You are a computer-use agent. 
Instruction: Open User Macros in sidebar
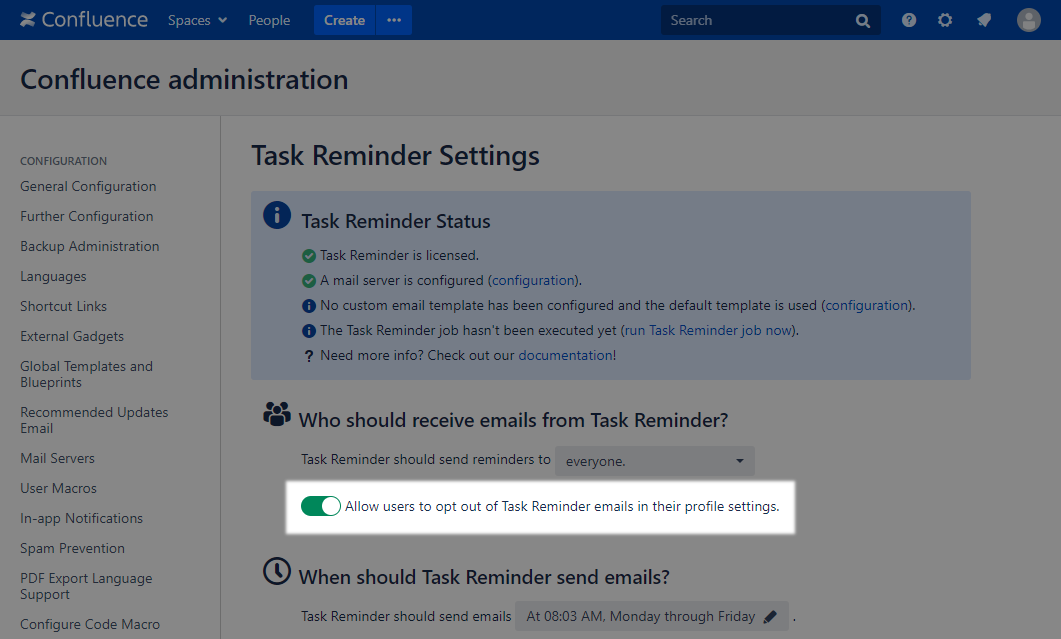coord(58,488)
